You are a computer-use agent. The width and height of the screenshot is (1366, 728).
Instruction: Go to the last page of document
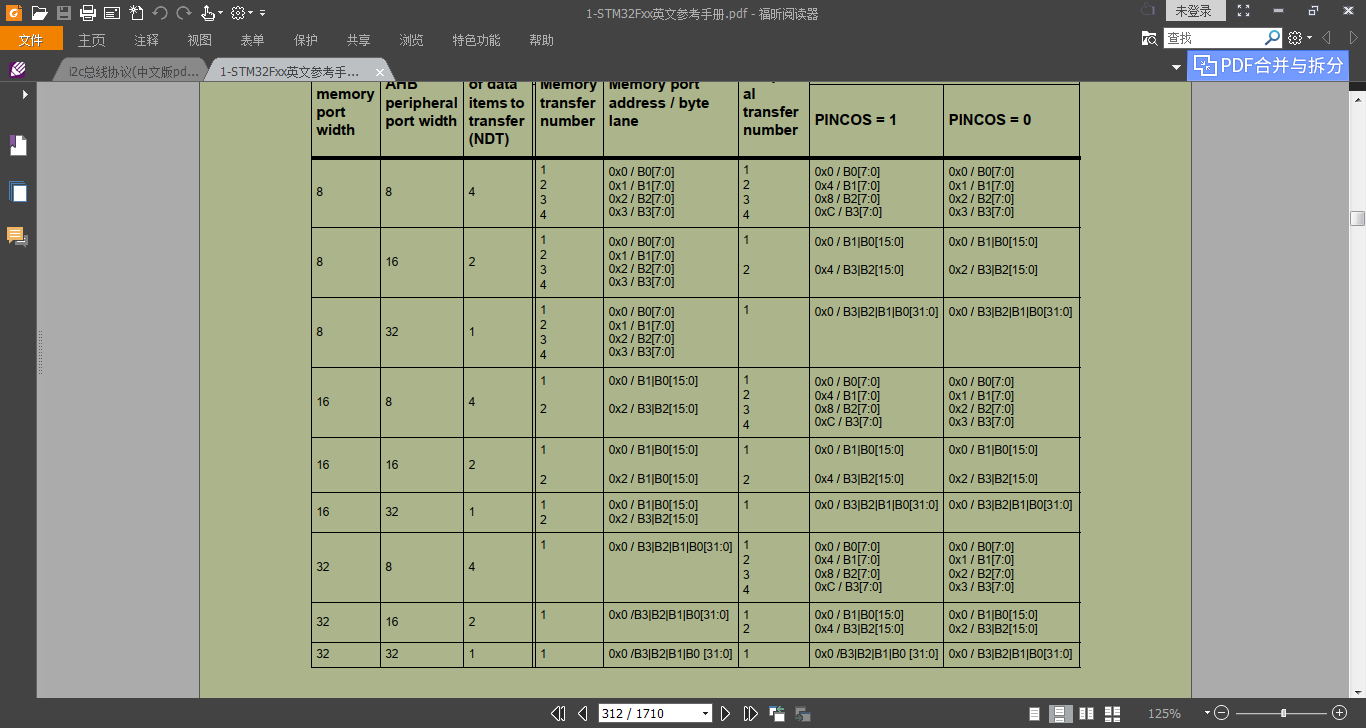pos(750,713)
